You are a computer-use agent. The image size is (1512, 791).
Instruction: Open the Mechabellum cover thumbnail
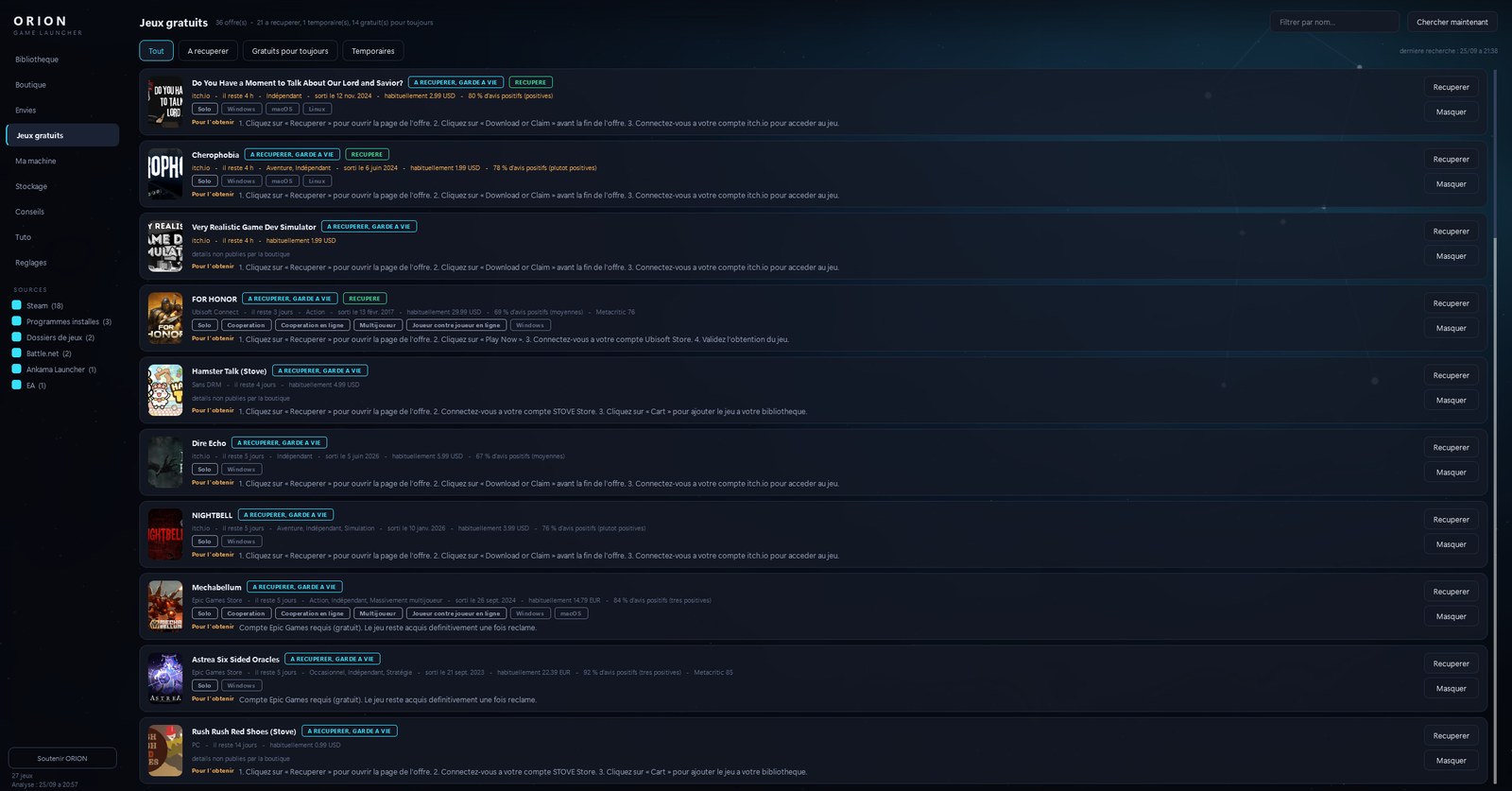(x=165, y=606)
